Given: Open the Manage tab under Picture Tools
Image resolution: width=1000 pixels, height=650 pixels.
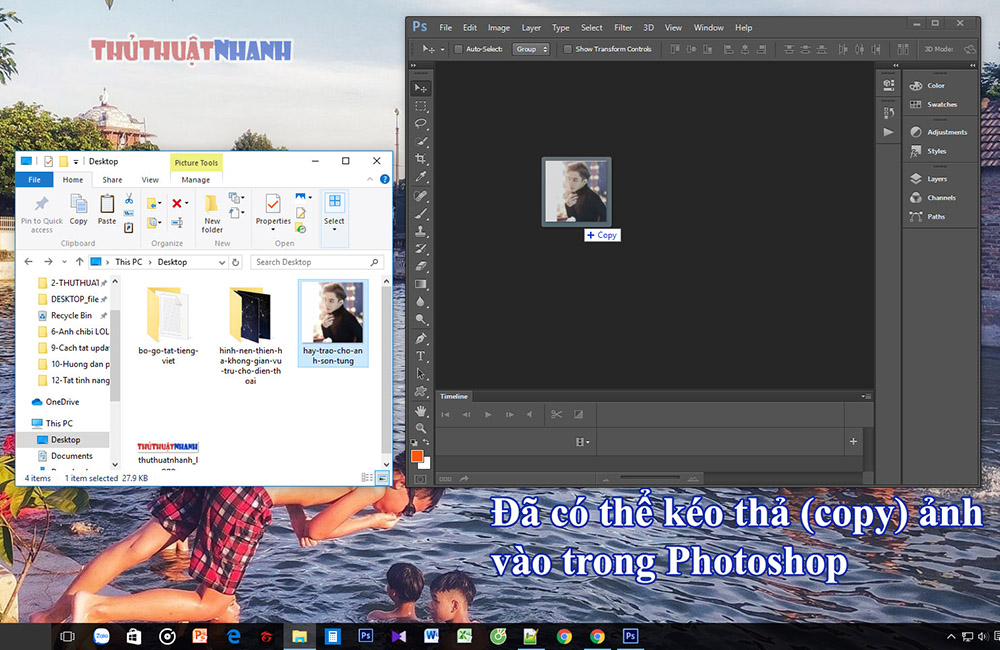Looking at the screenshot, I should click(196, 180).
